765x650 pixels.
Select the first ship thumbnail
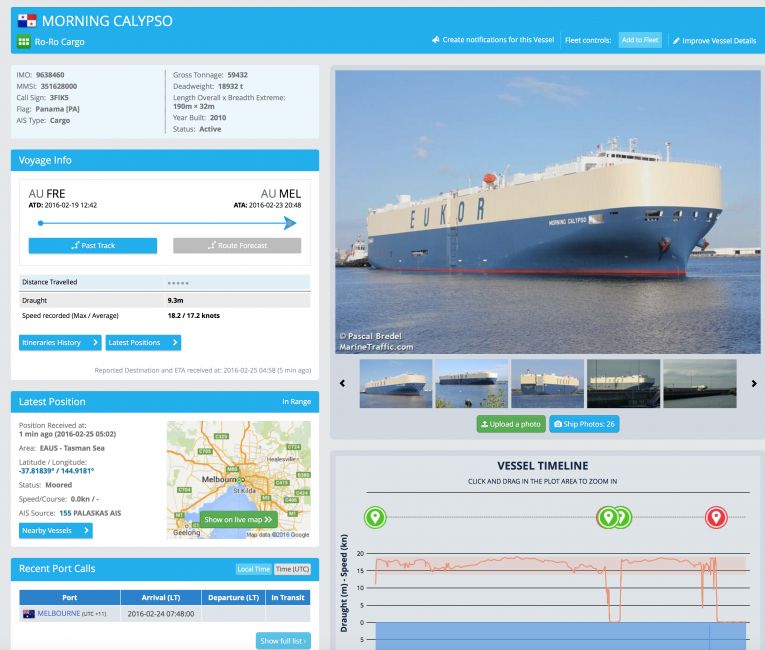tap(396, 383)
